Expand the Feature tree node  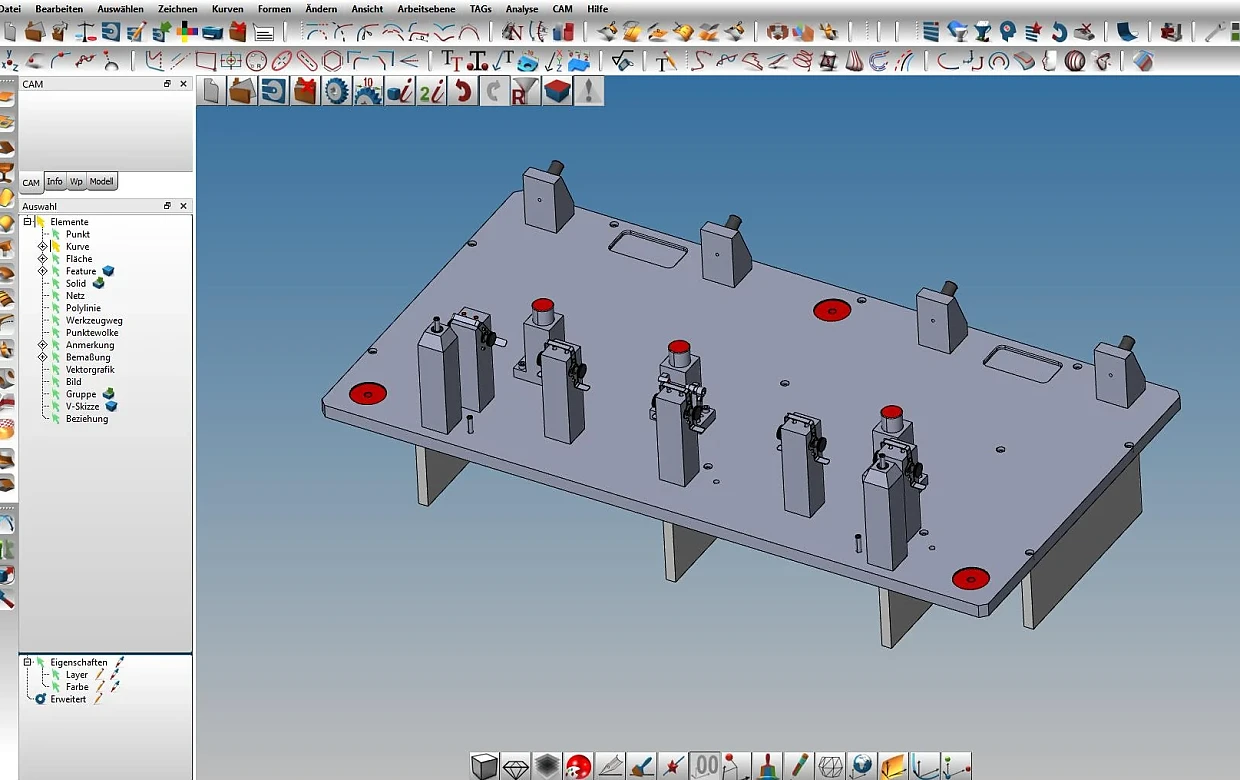pyautogui.click(x=42, y=271)
